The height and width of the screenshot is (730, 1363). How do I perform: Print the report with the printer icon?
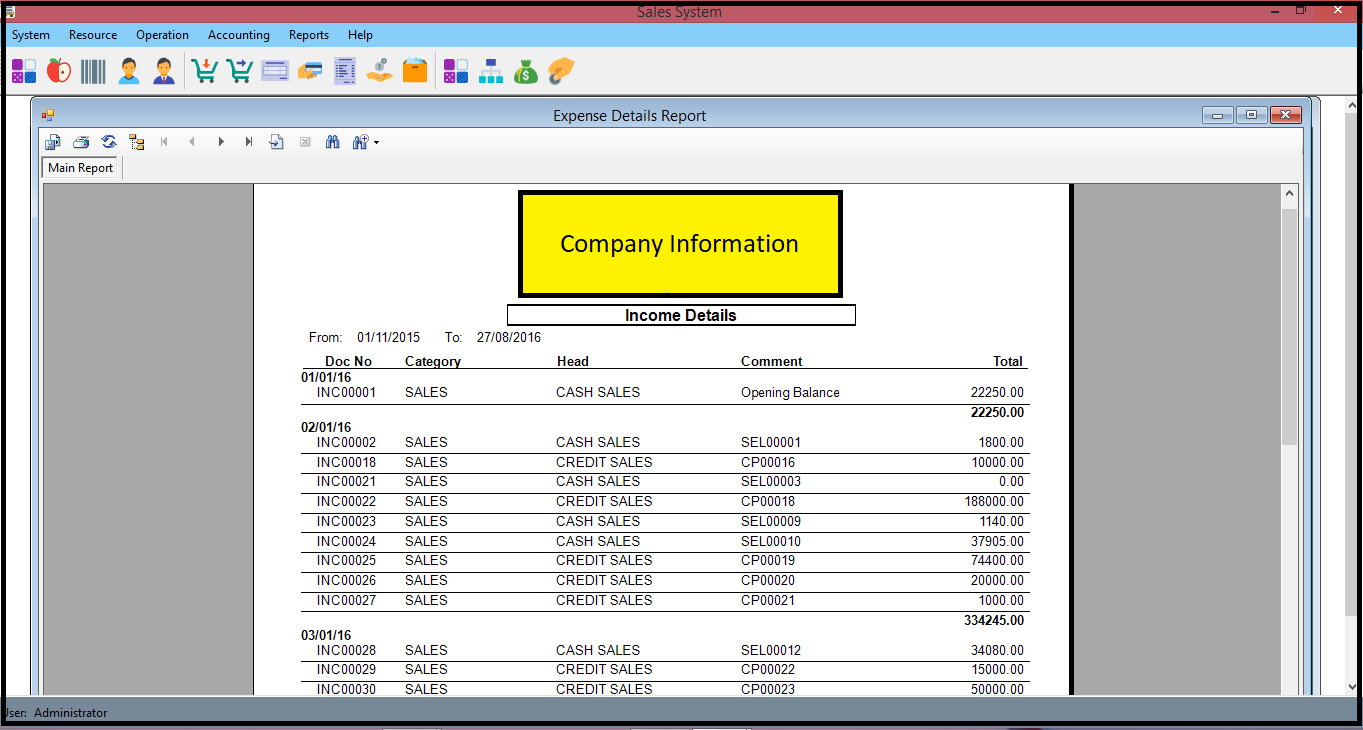81,142
